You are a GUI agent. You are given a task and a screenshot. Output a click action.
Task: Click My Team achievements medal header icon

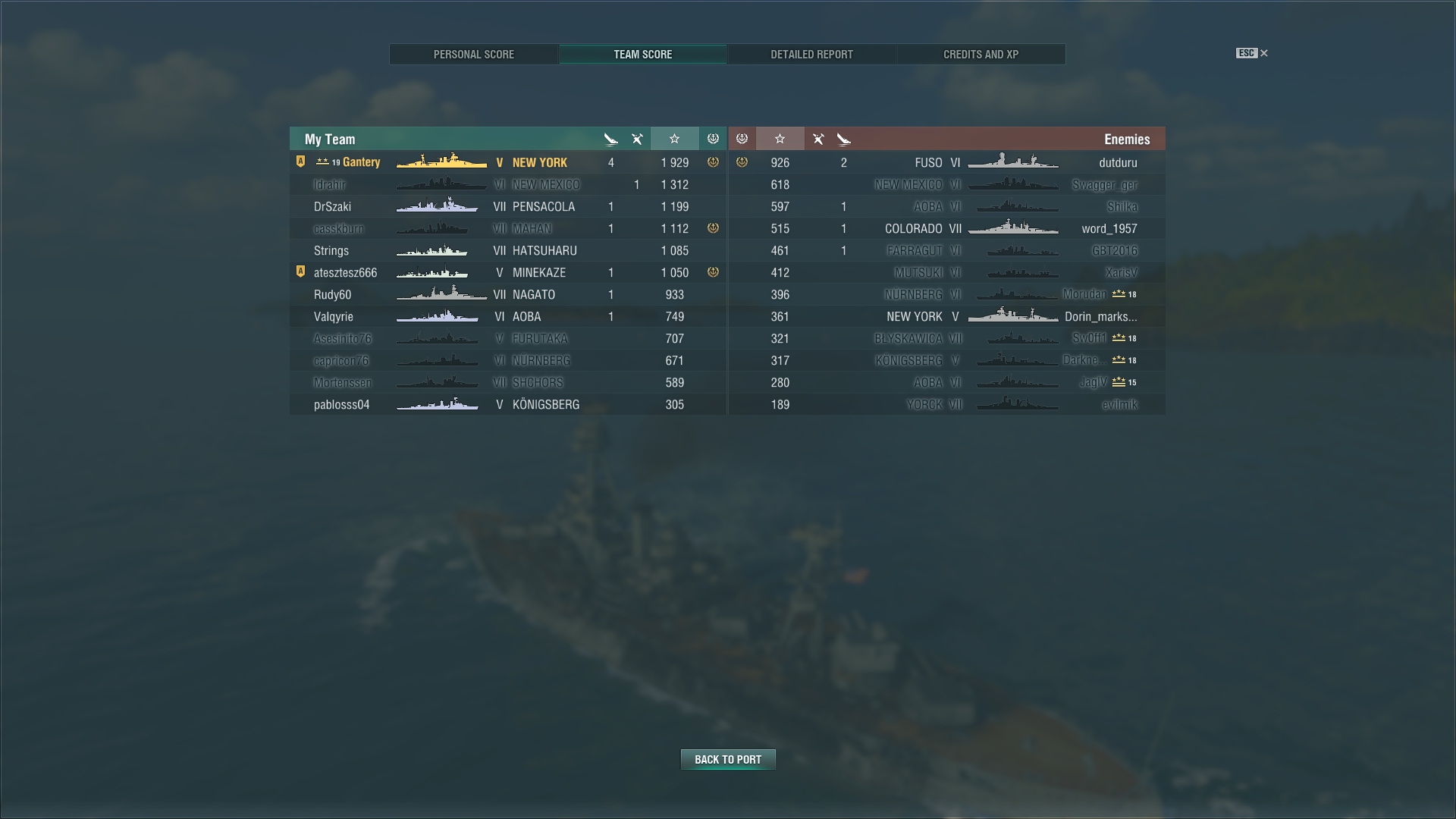(x=713, y=139)
